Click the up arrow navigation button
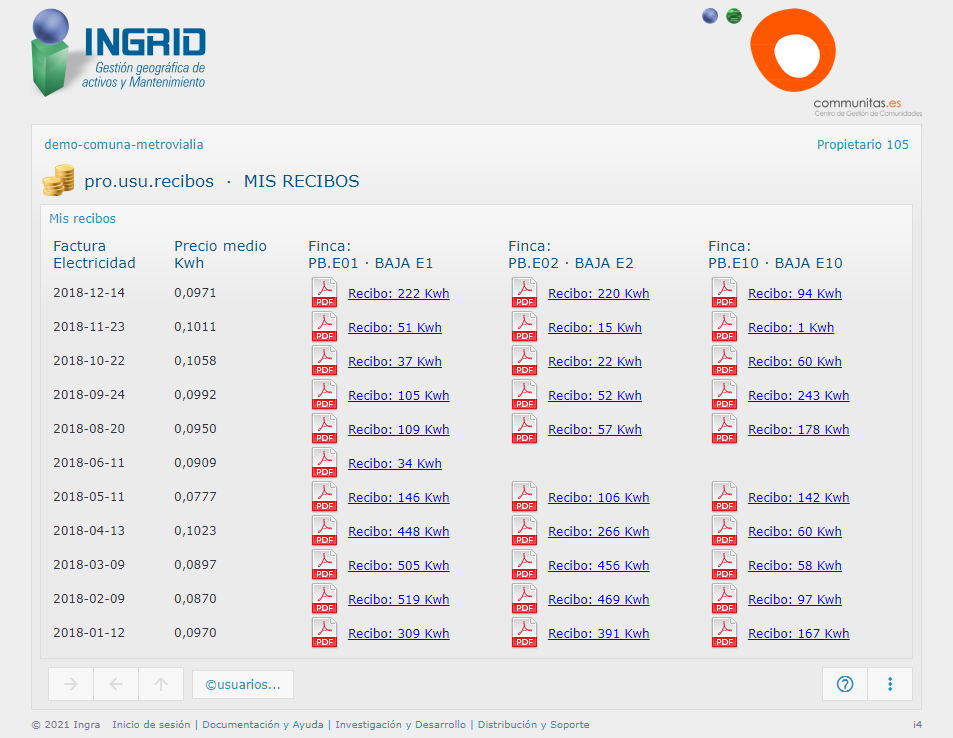This screenshot has height=738, width=953. tap(161, 685)
